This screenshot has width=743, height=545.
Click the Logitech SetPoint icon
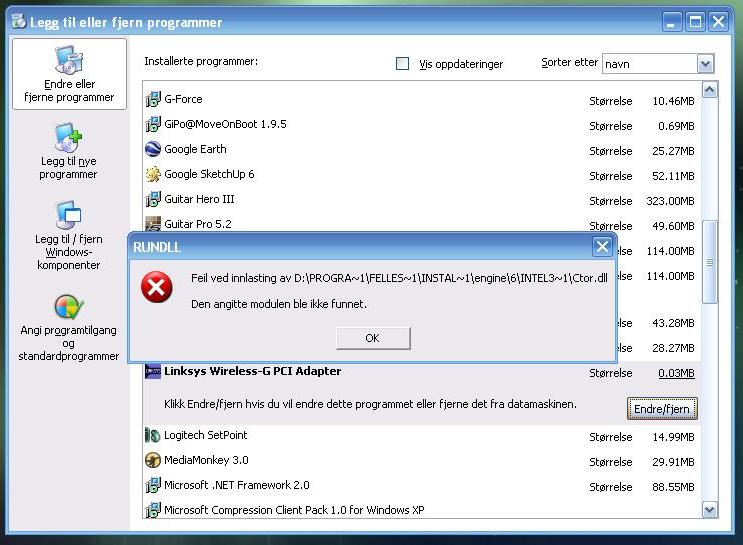pyautogui.click(x=153, y=435)
